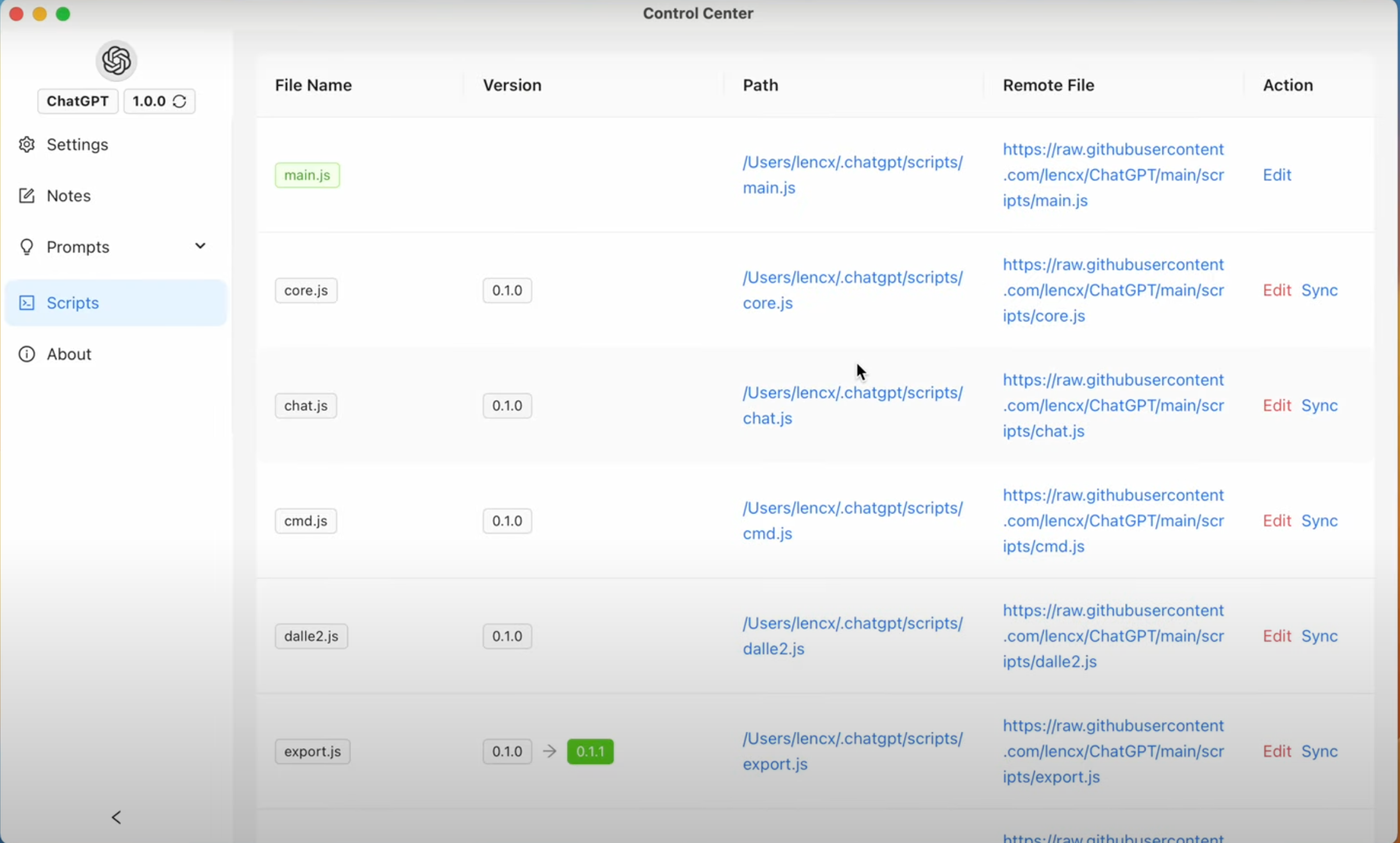The image size is (1400, 843).
Task: Collapse sidebar with left arrow
Action: pos(116,817)
